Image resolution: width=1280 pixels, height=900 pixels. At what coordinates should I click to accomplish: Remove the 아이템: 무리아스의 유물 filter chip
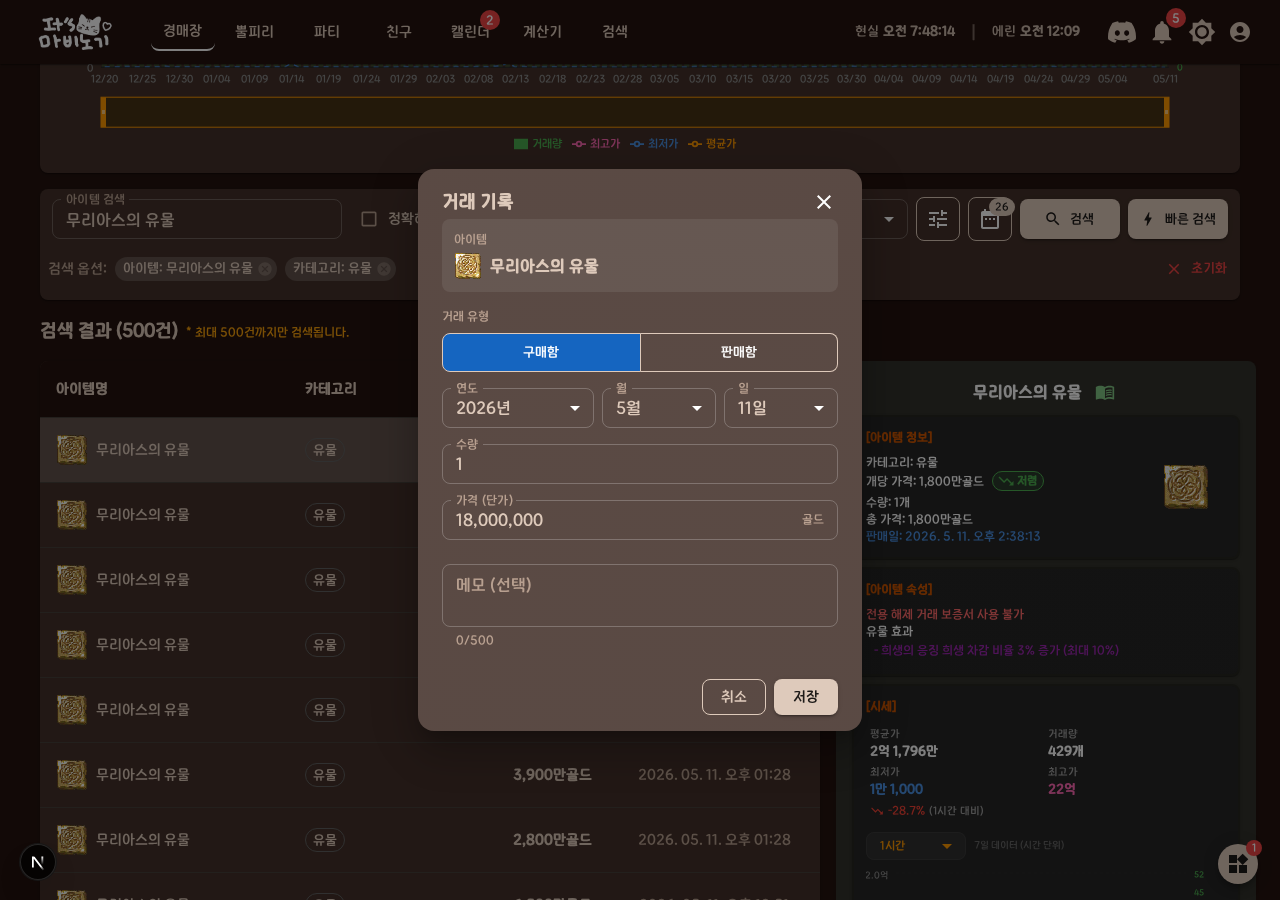265,269
